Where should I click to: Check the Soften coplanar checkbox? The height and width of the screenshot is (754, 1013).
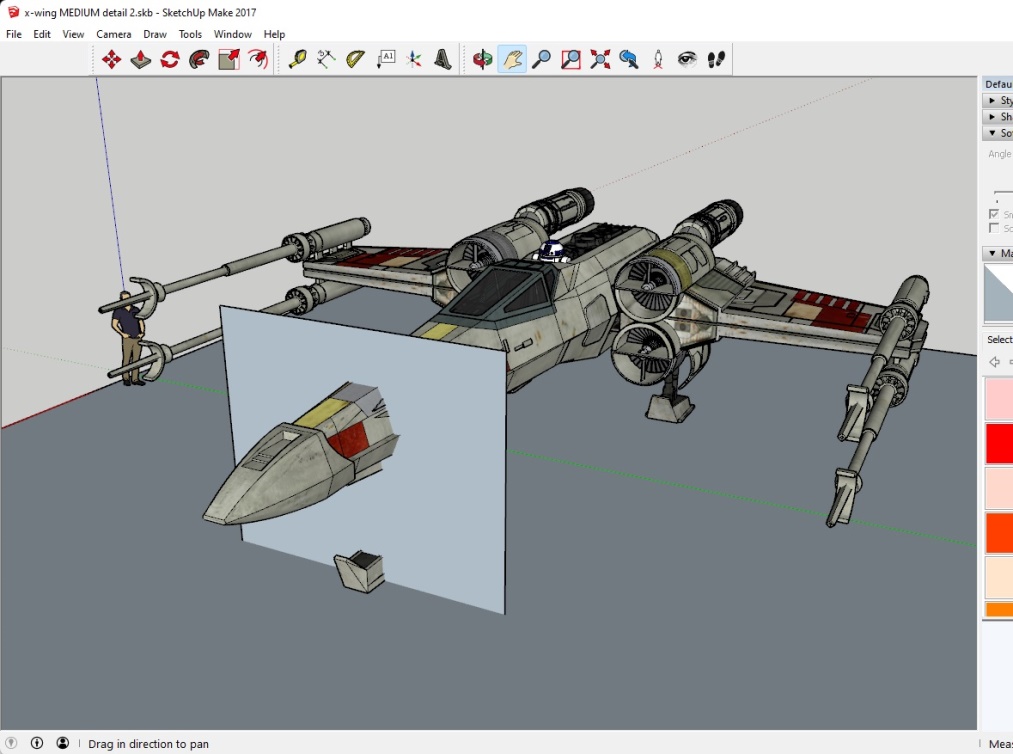(x=994, y=228)
